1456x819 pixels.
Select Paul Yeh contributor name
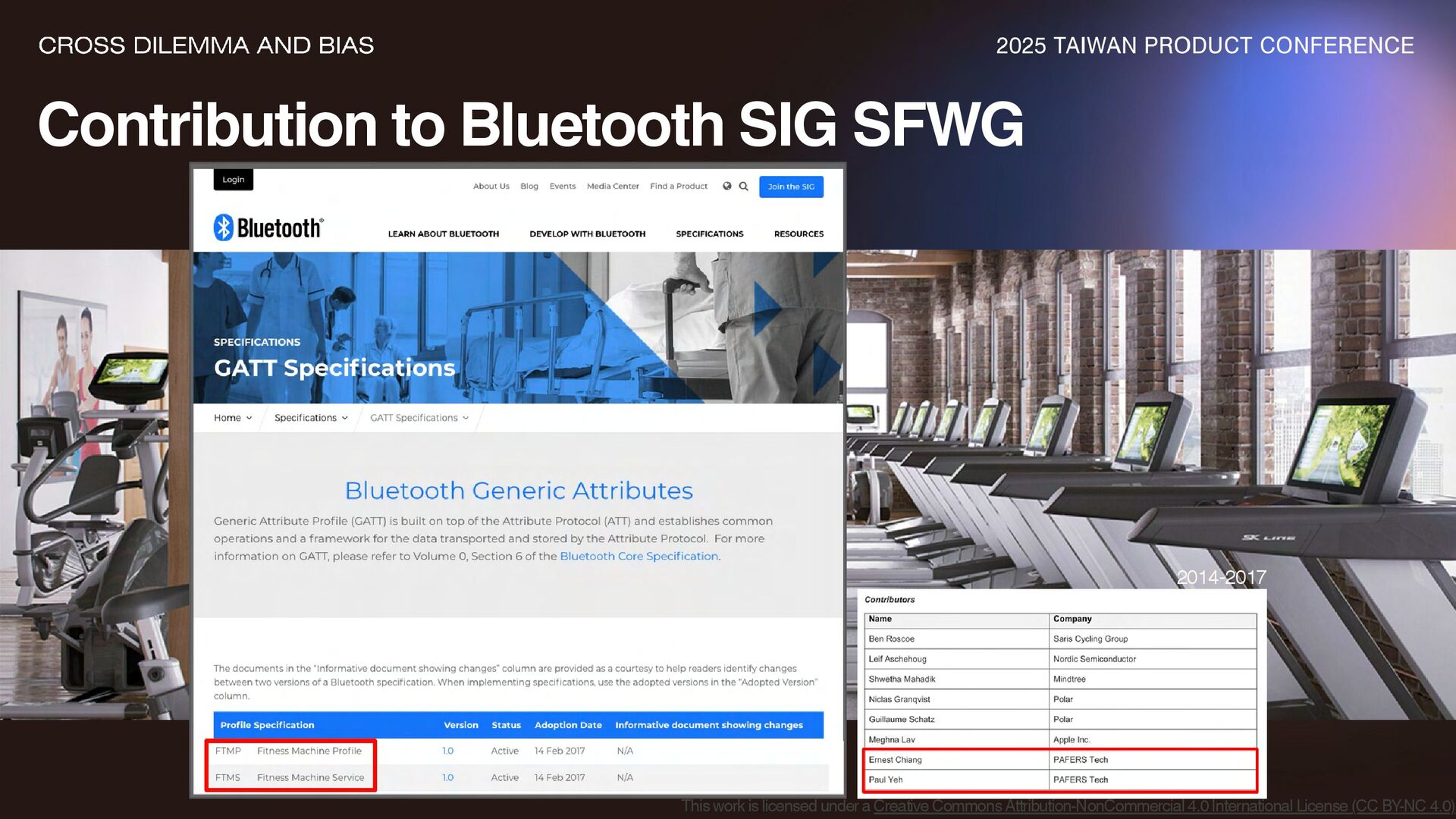[885, 780]
